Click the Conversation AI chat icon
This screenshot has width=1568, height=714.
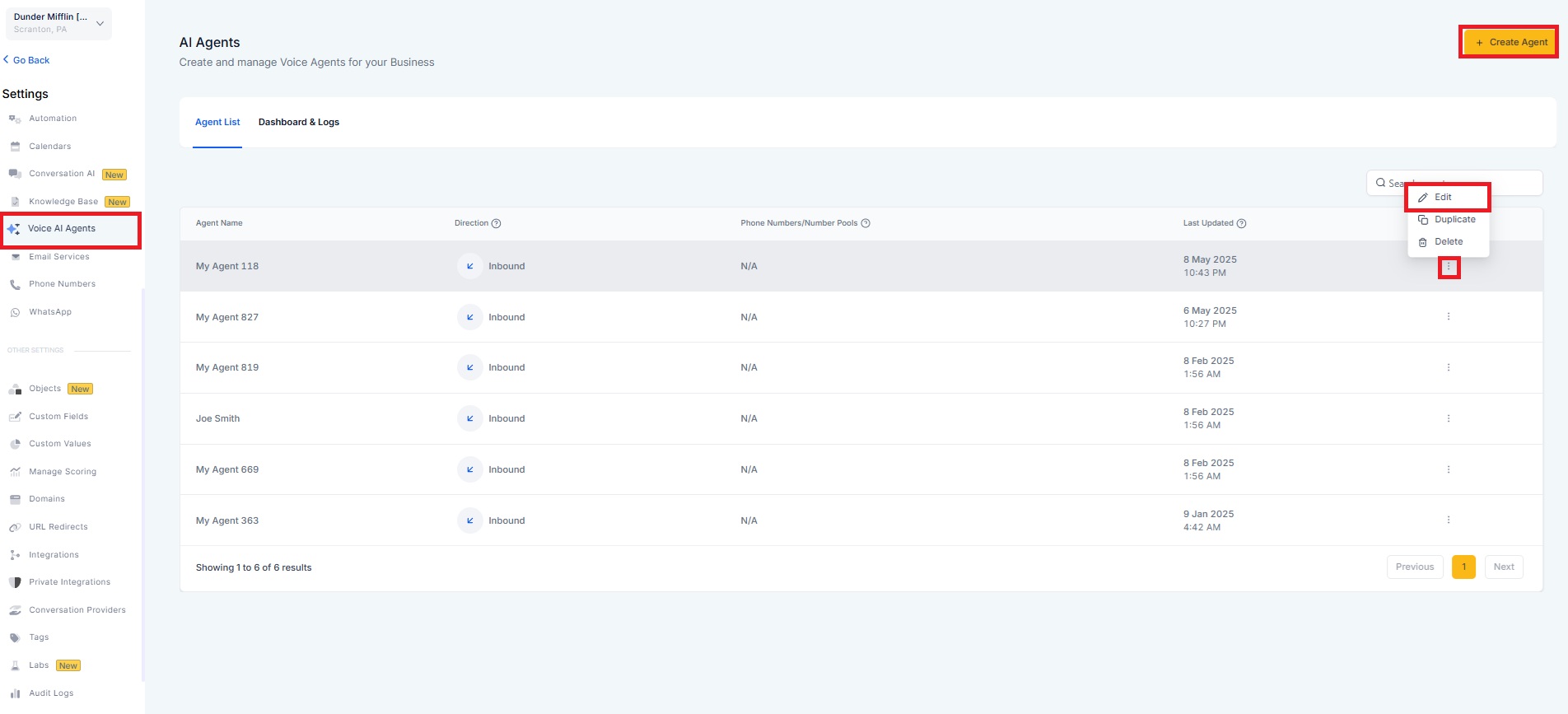(x=15, y=174)
